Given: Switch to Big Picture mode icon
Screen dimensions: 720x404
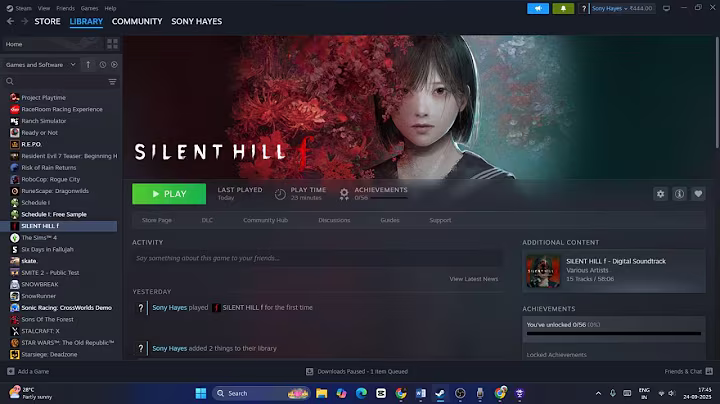Looking at the screenshot, I should pyautogui.click(x=666, y=8).
